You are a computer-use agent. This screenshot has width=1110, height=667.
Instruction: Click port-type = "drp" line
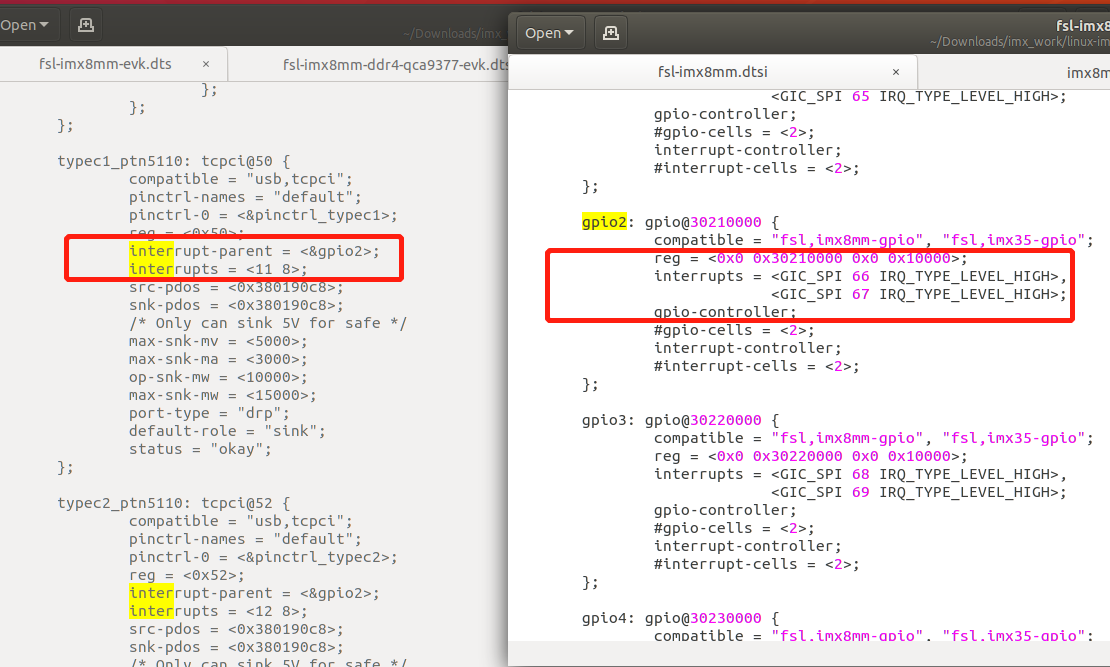tap(209, 414)
